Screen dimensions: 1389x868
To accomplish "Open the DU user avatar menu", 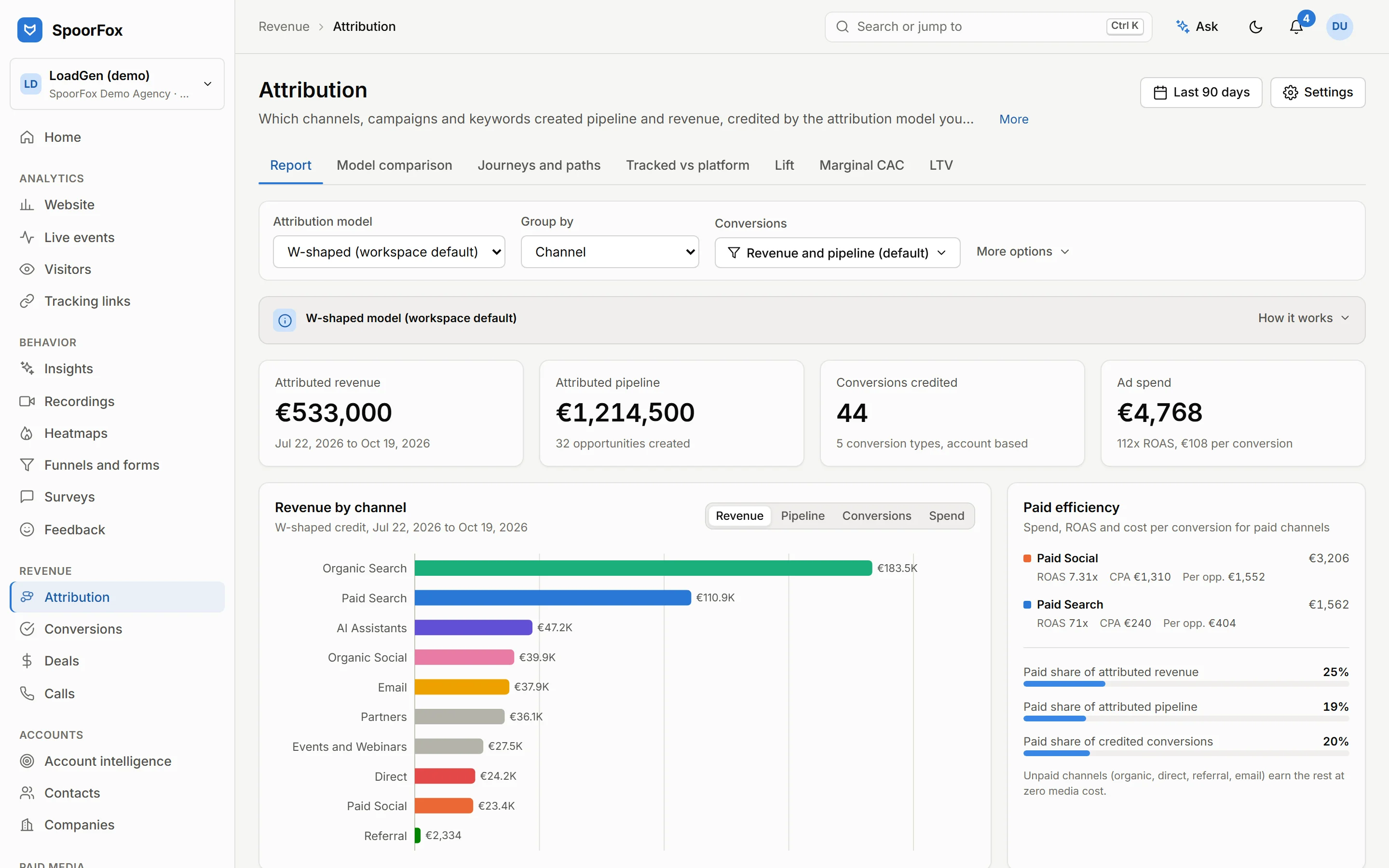I will coord(1340,27).
